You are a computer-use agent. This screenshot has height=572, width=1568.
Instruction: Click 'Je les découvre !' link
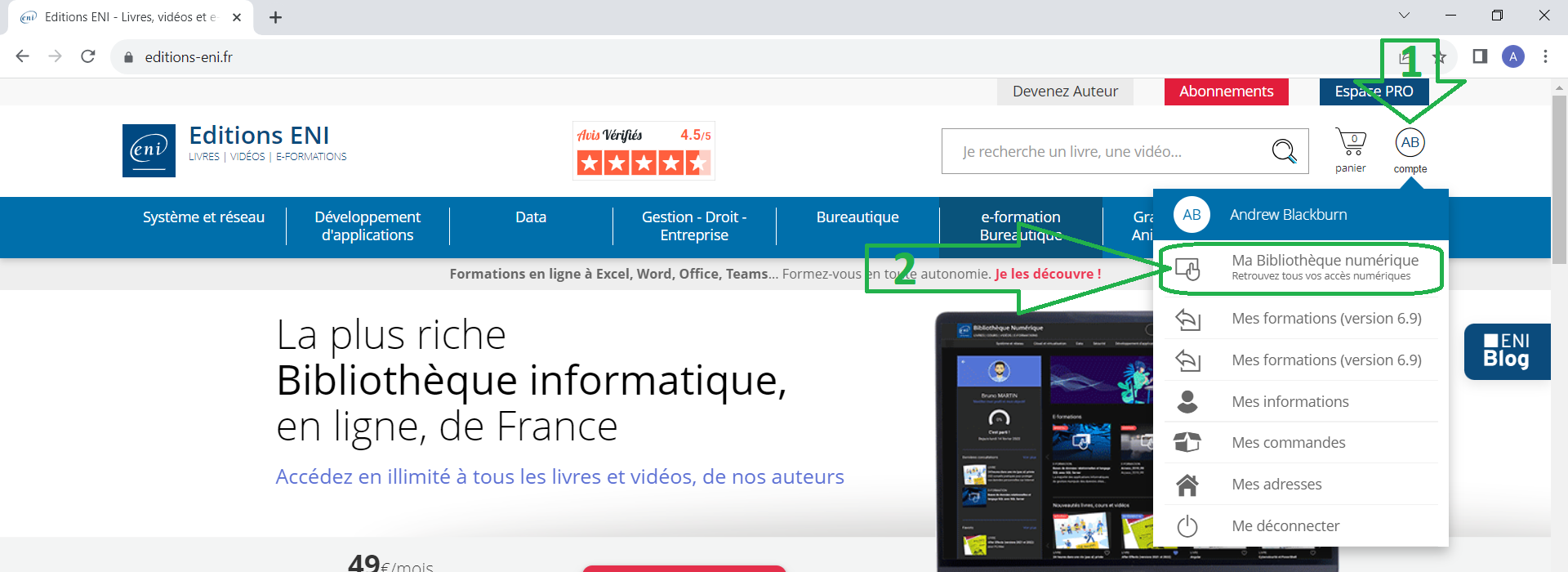point(1048,275)
